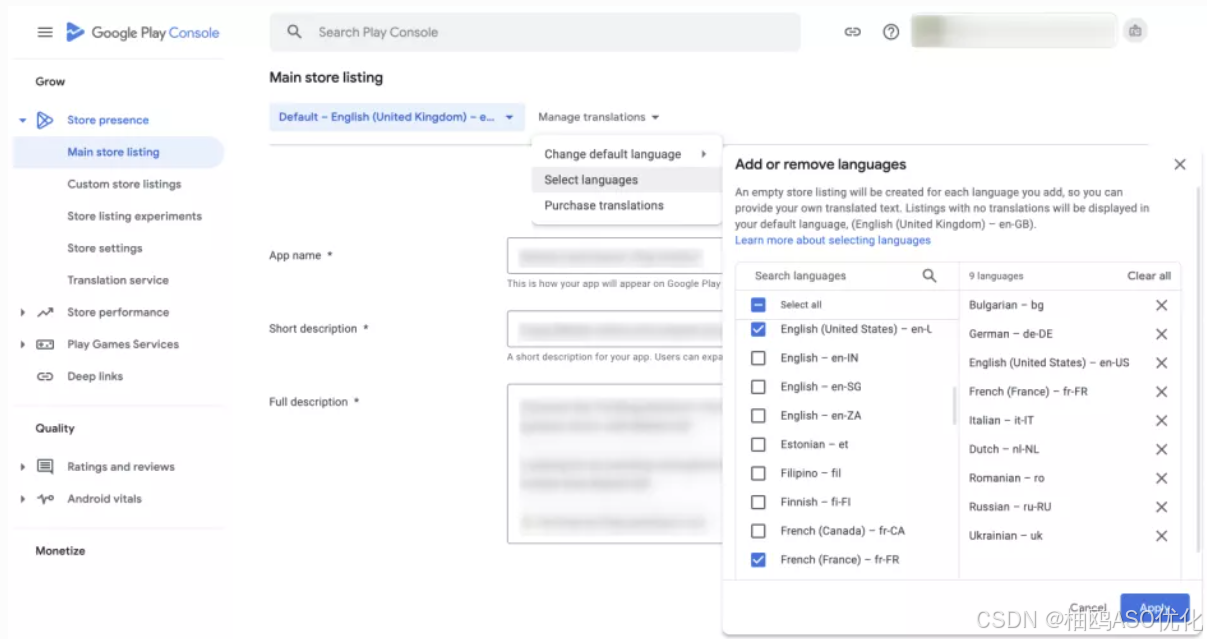This screenshot has height=639, width=1207.
Task: Remove German – de-DE from selected languages
Action: click(1161, 334)
